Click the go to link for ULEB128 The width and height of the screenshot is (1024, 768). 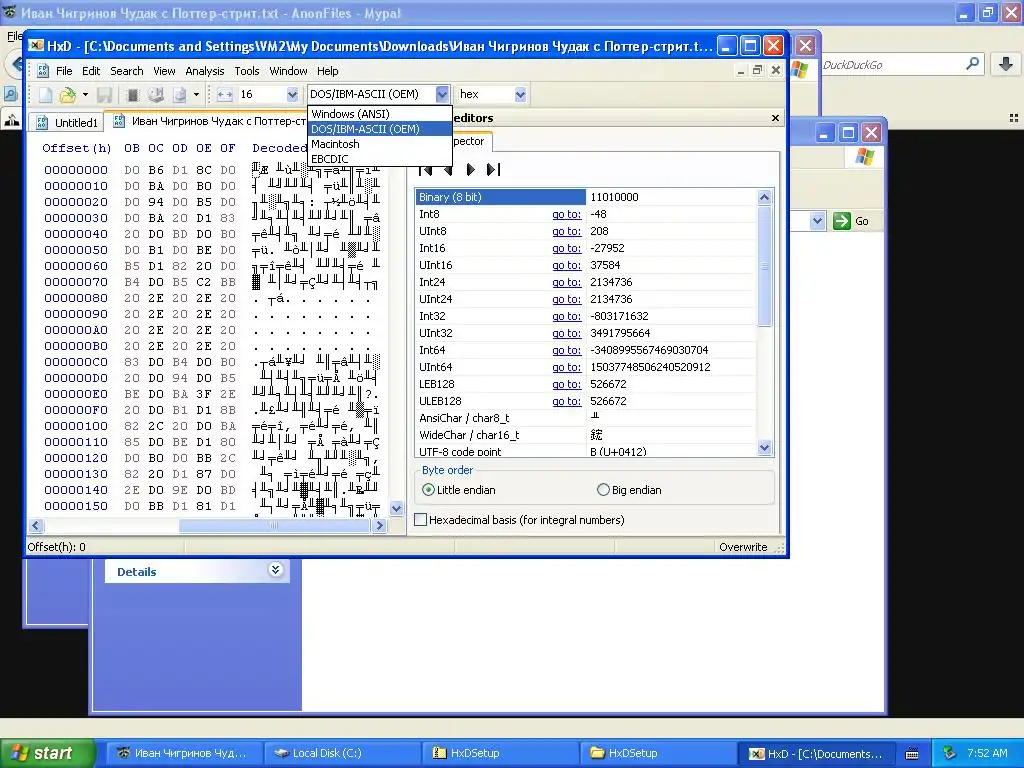point(566,401)
